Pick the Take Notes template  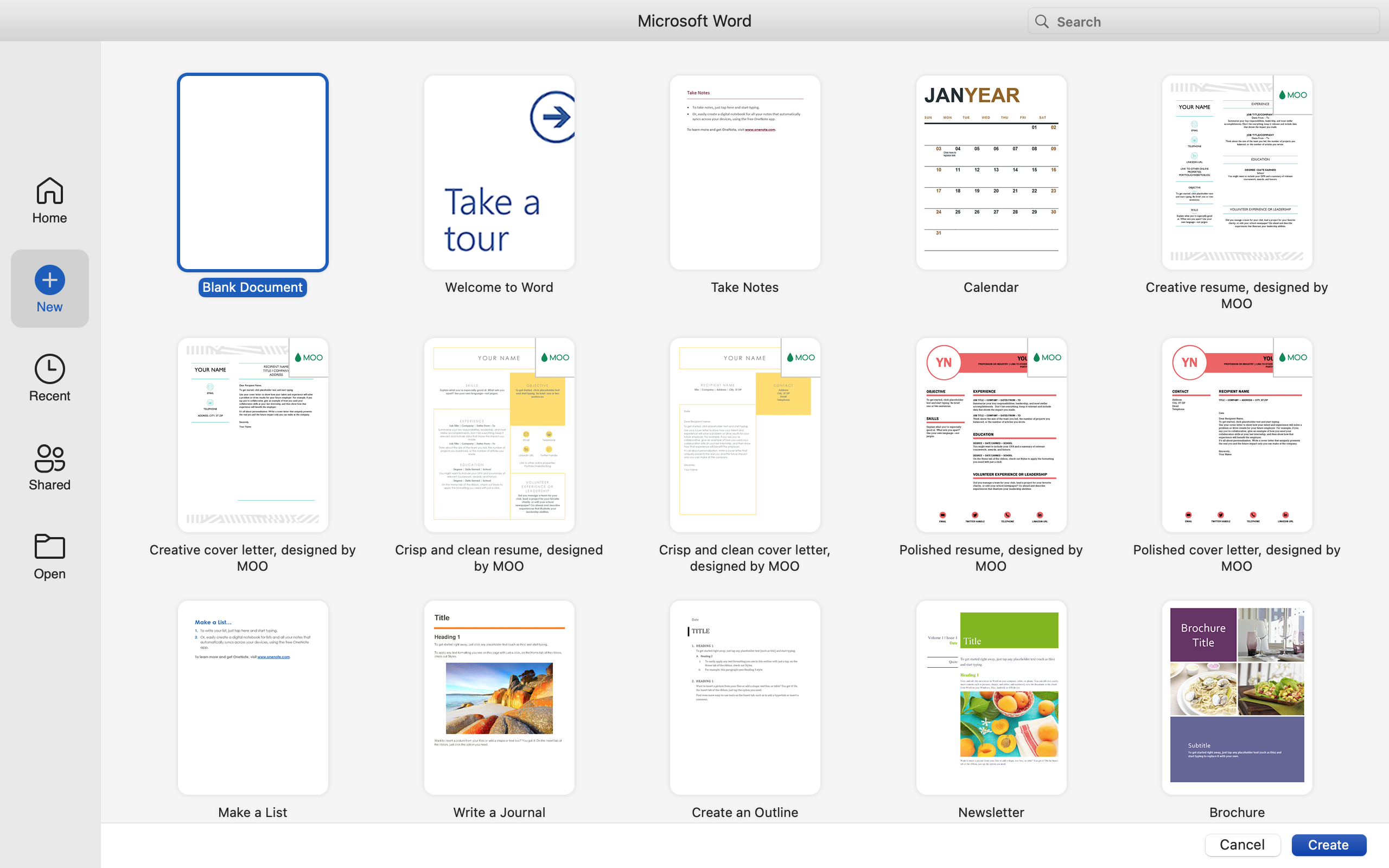(744, 172)
